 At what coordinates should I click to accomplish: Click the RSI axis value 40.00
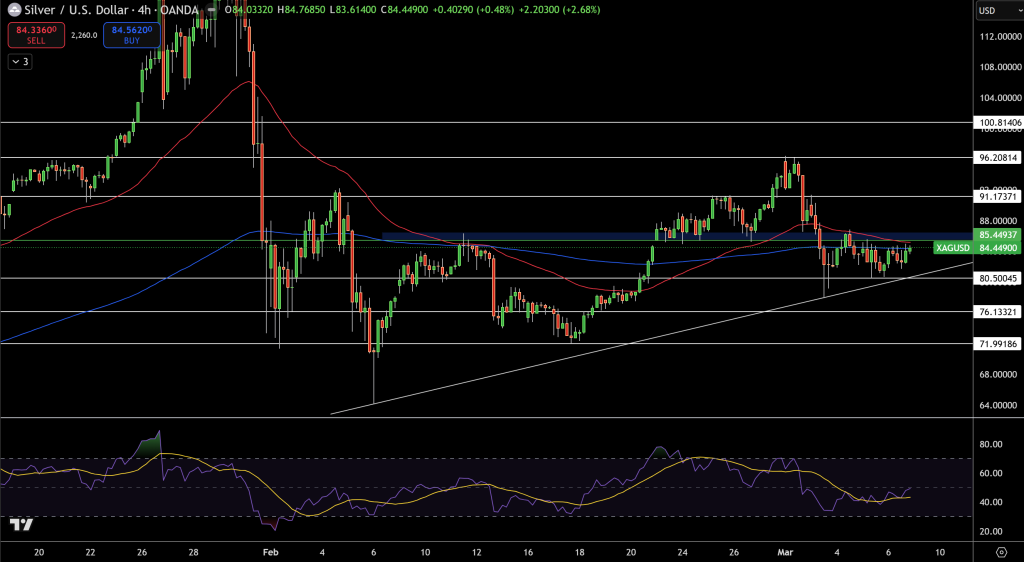[991, 502]
